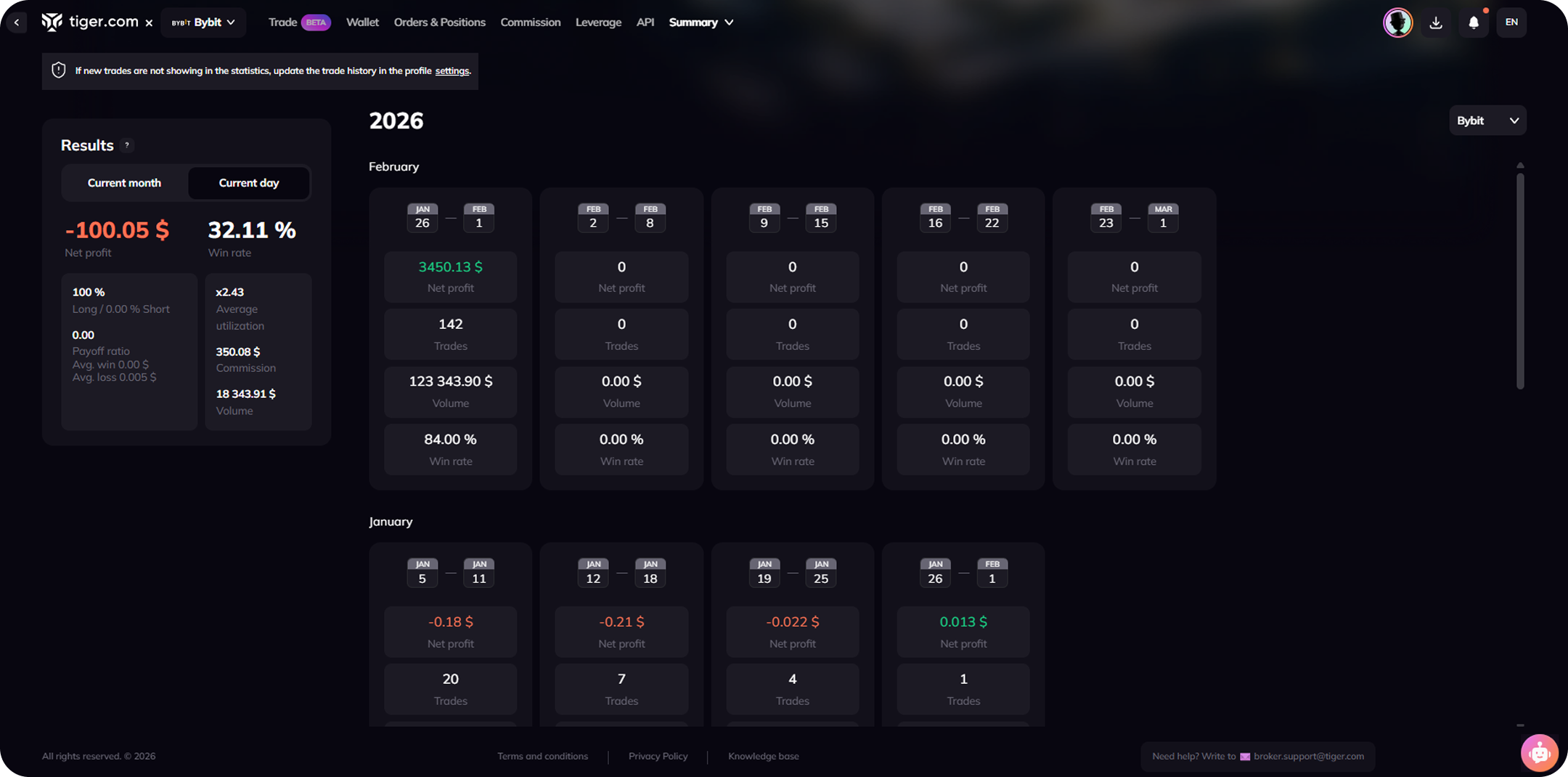Click the Results help question mark
Viewport: 1568px width, 777px height.
pyautogui.click(x=127, y=145)
